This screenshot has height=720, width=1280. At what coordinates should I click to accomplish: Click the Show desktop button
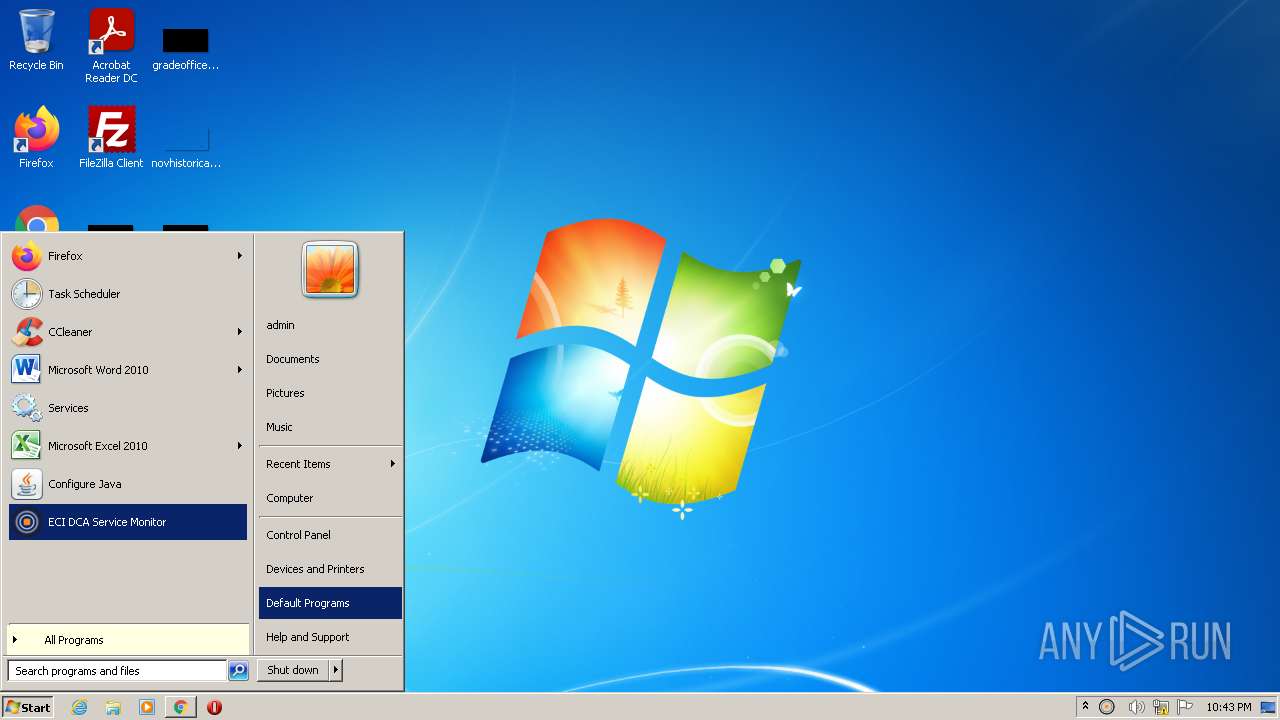point(1268,707)
